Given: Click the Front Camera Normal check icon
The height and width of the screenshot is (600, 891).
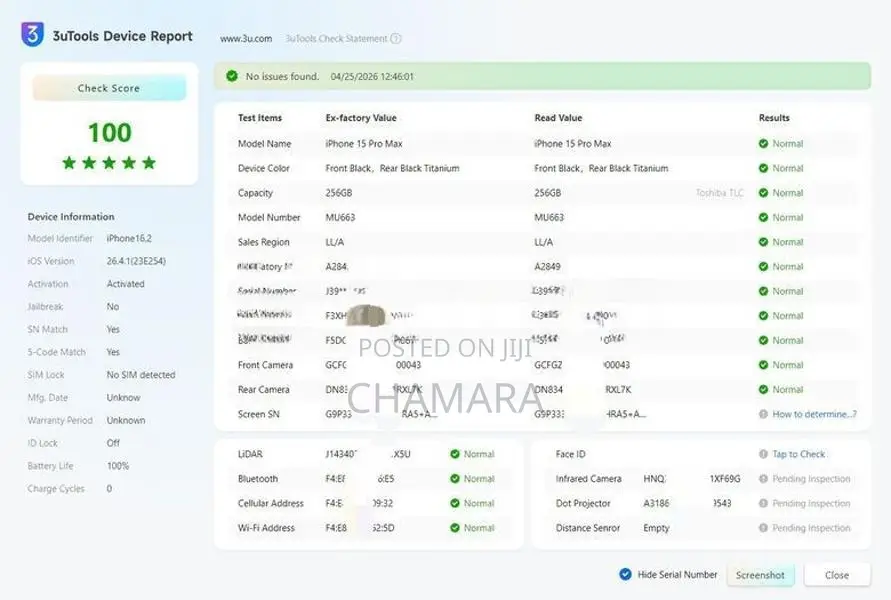Looking at the screenshot, I should (x=763, y=365).
